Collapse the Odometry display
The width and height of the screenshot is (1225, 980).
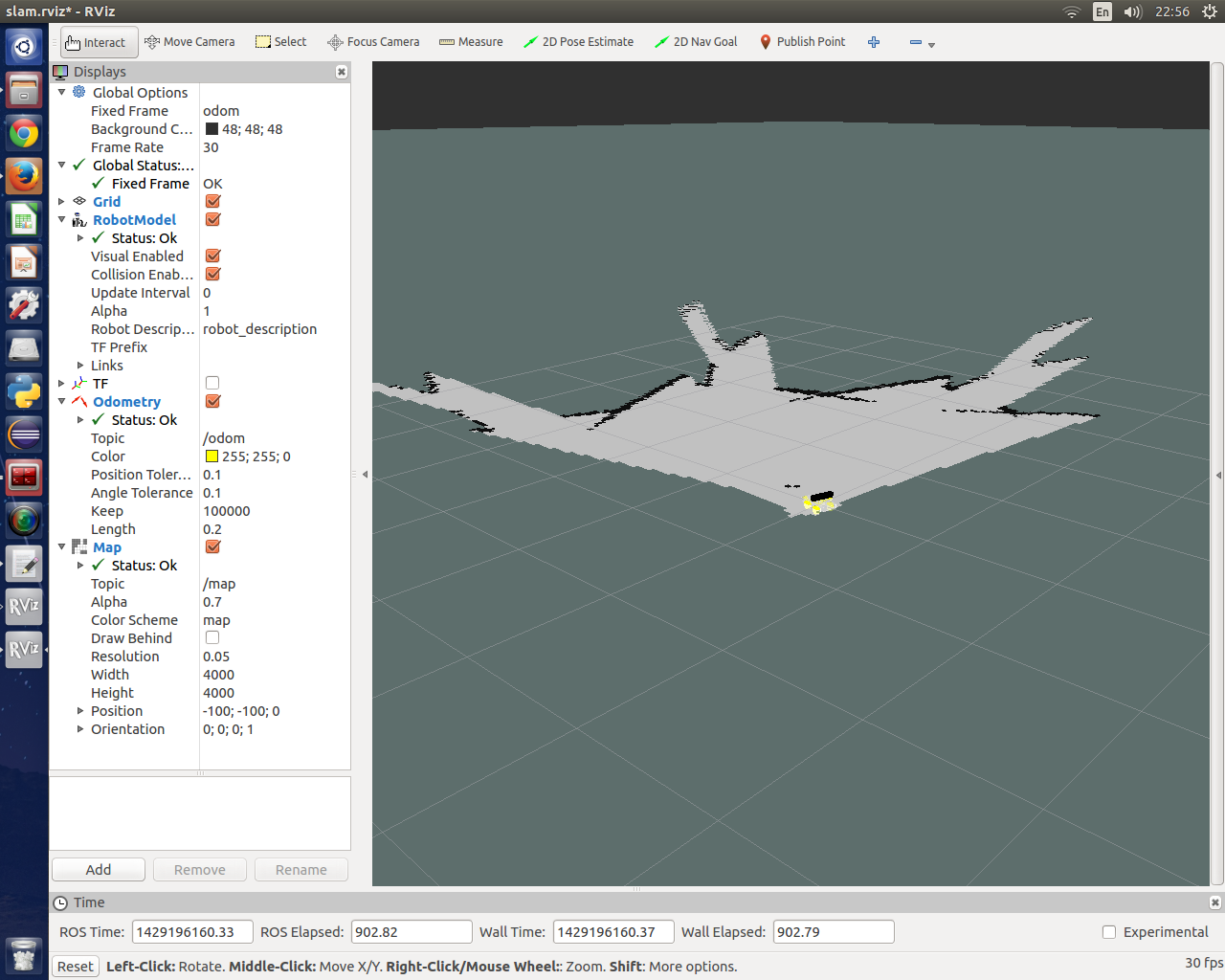point(62,402)
